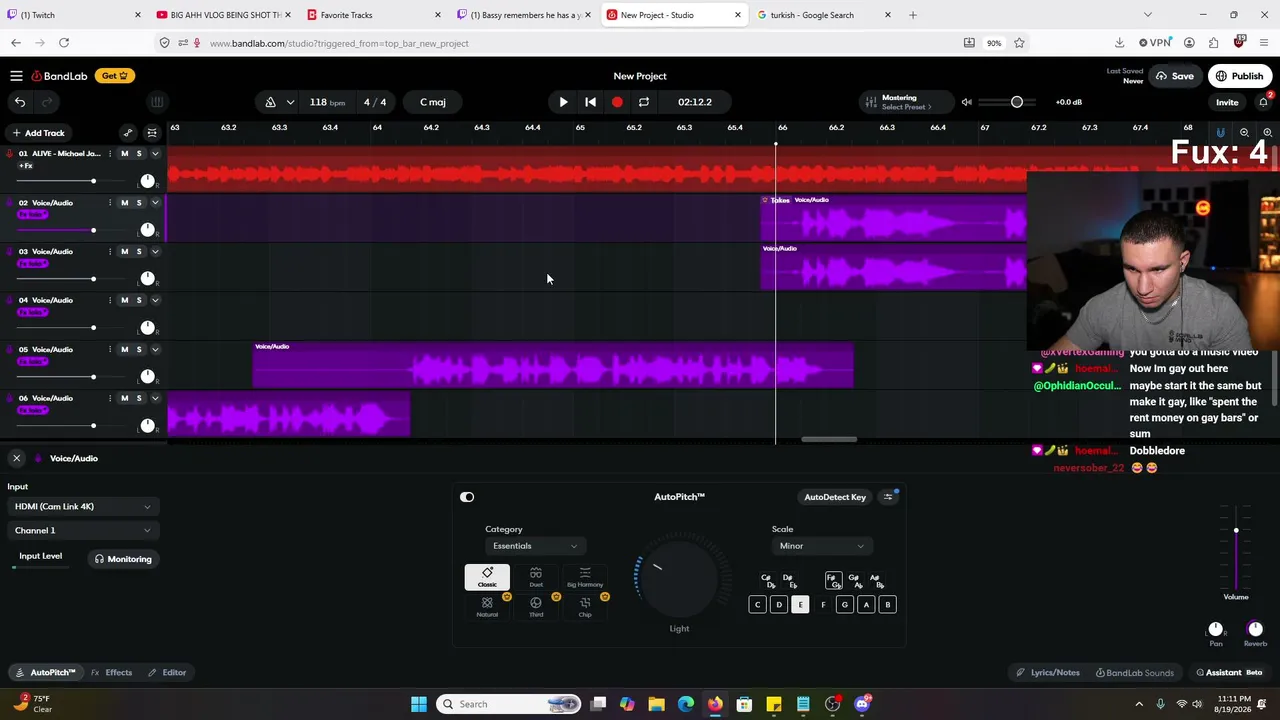Click AutoDetect Key
The width and height of the screenshot is (1280, 720).
click(835, 497)
